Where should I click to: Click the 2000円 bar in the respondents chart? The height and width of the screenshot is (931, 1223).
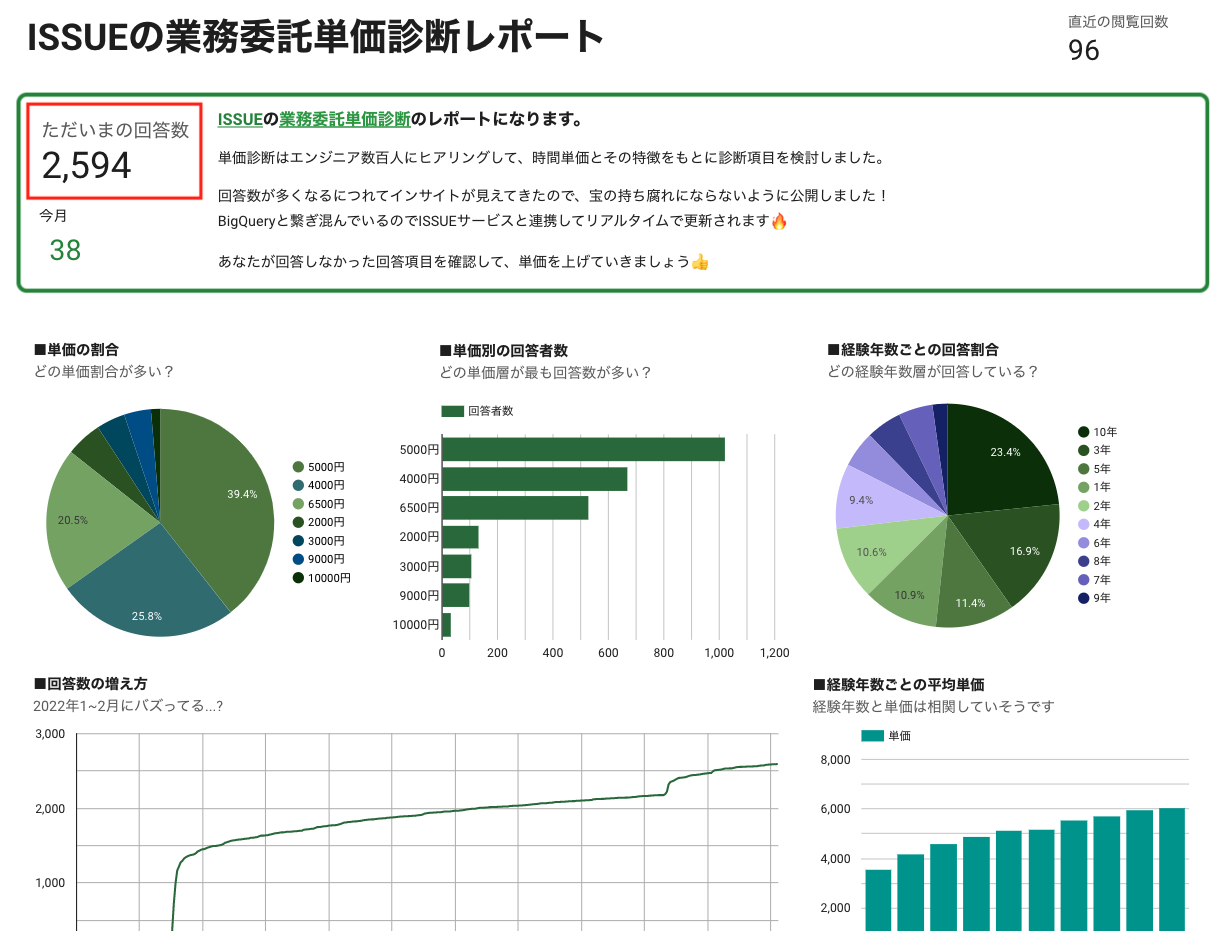tap(460, 537)
